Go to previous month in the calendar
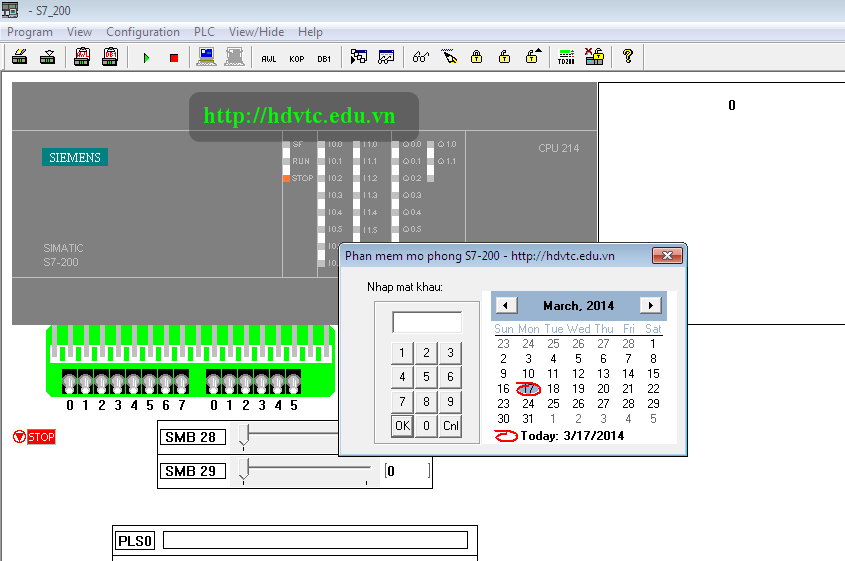845x561 pixels. [x=505, y=306]
